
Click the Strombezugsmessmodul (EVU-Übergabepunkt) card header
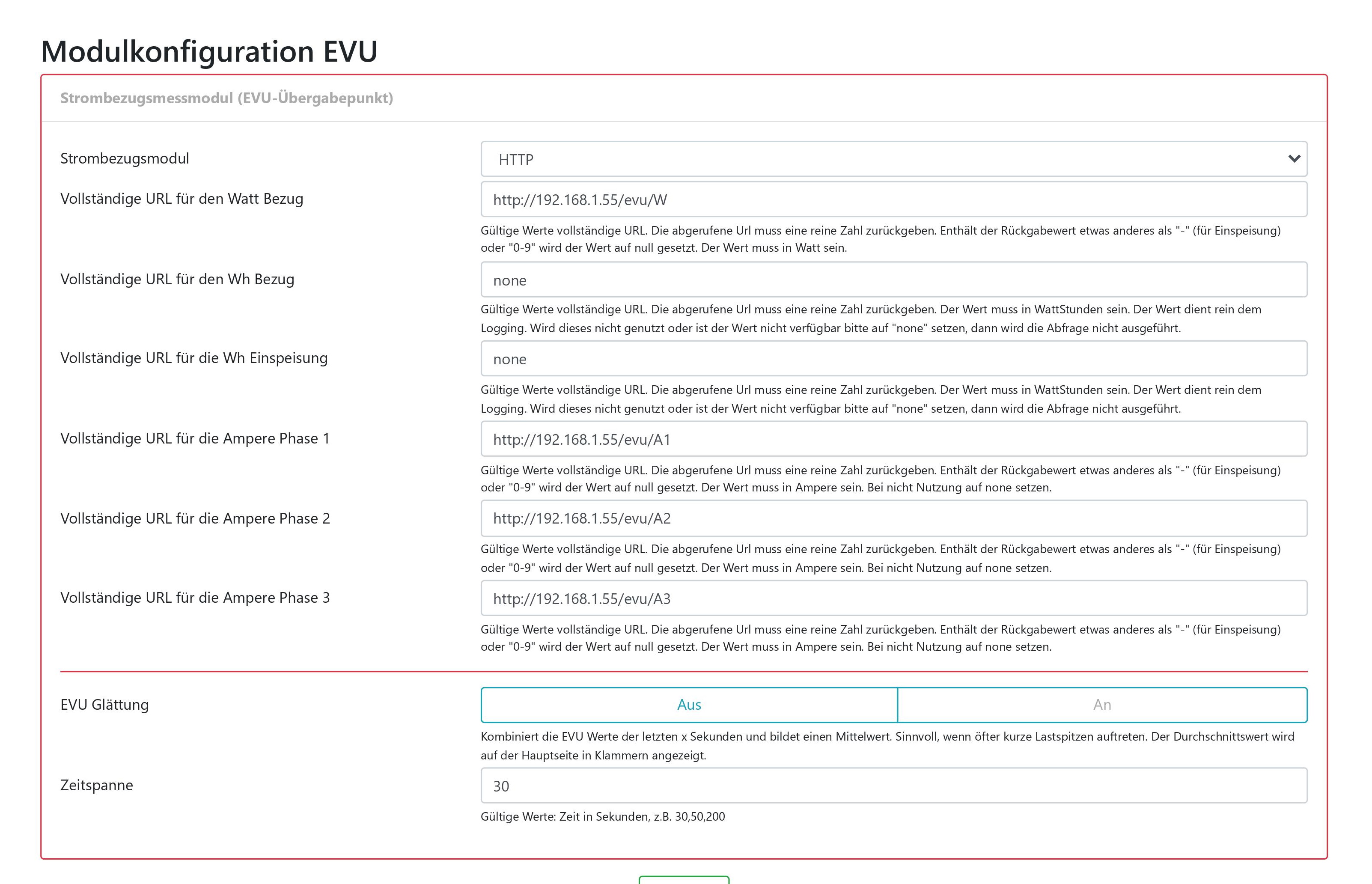coord(227,98)
